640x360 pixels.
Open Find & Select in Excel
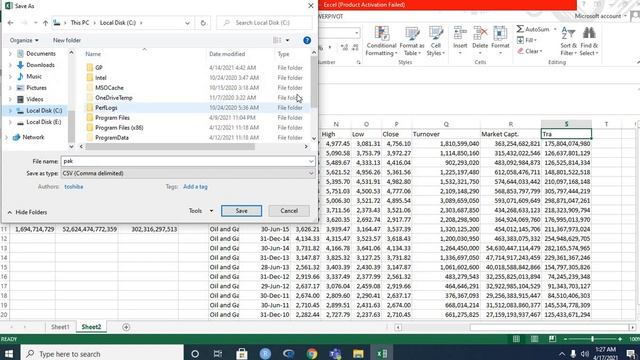coord(589,41)
